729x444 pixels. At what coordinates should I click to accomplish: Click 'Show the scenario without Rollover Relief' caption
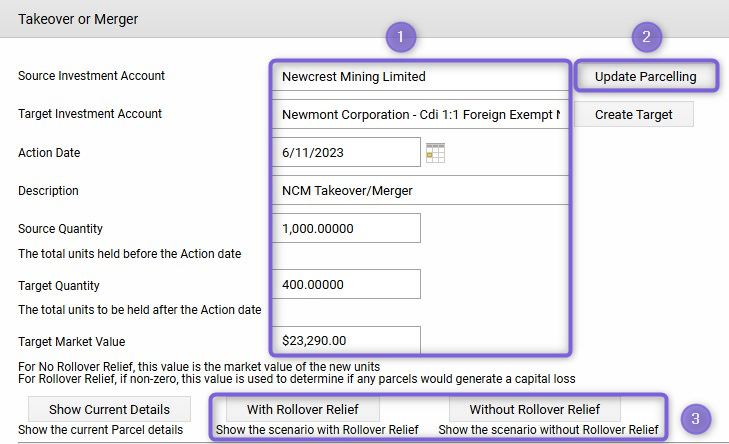(549, 430)
